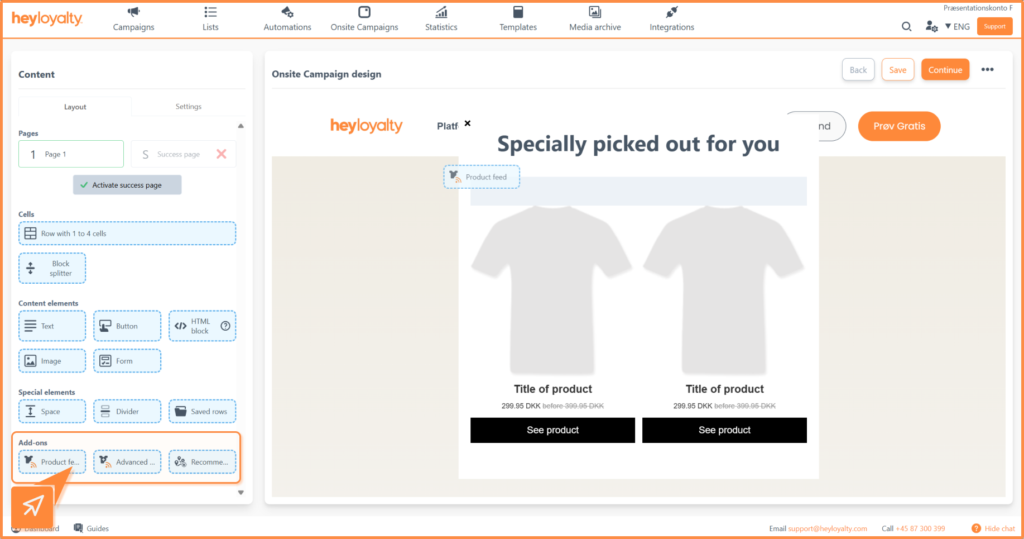Image resolution: width=1024 pixels, height=539 pixels.
Task: Click the search magnifier icon
Action: coord(907,27)
